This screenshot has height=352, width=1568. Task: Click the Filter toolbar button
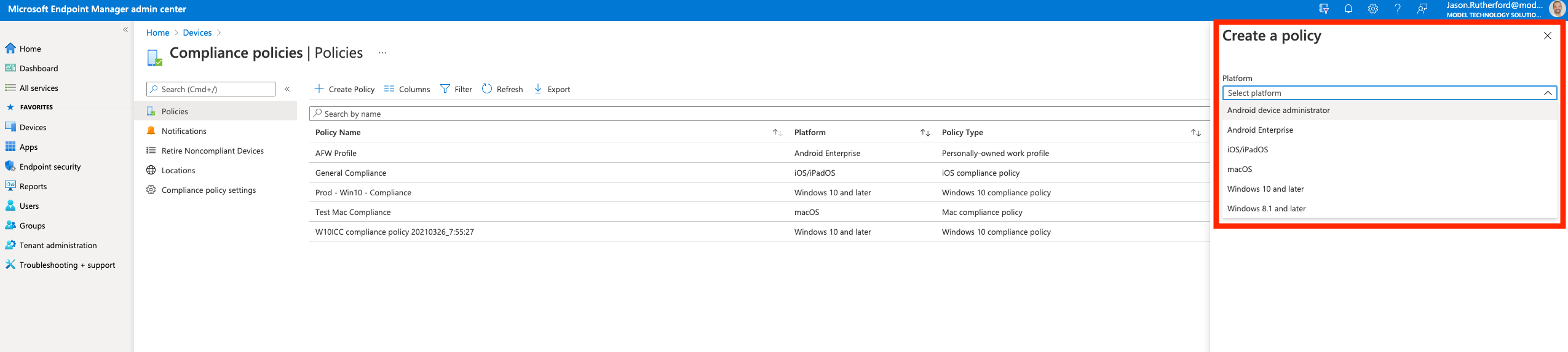[456, 89]
